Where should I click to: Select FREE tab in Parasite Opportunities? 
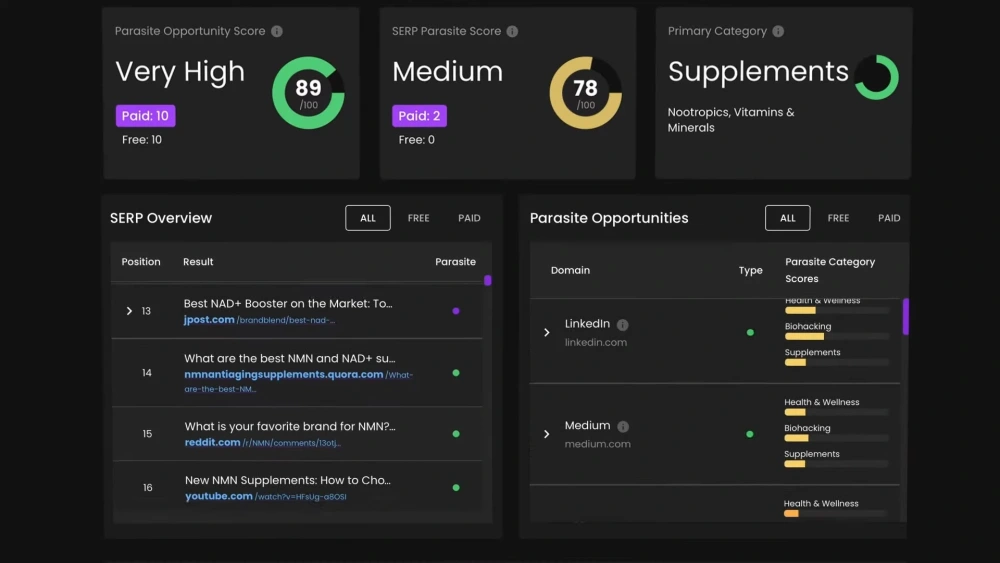point(838,218)
